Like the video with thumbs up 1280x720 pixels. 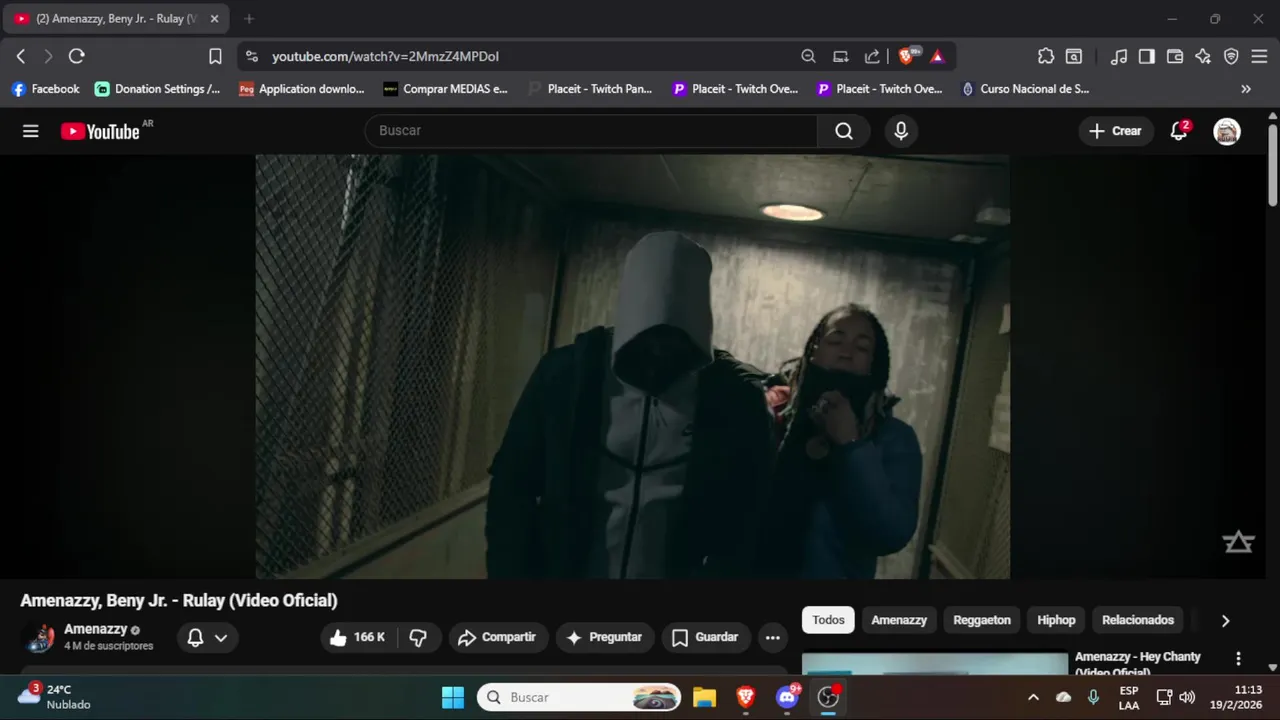pos(357,637)
